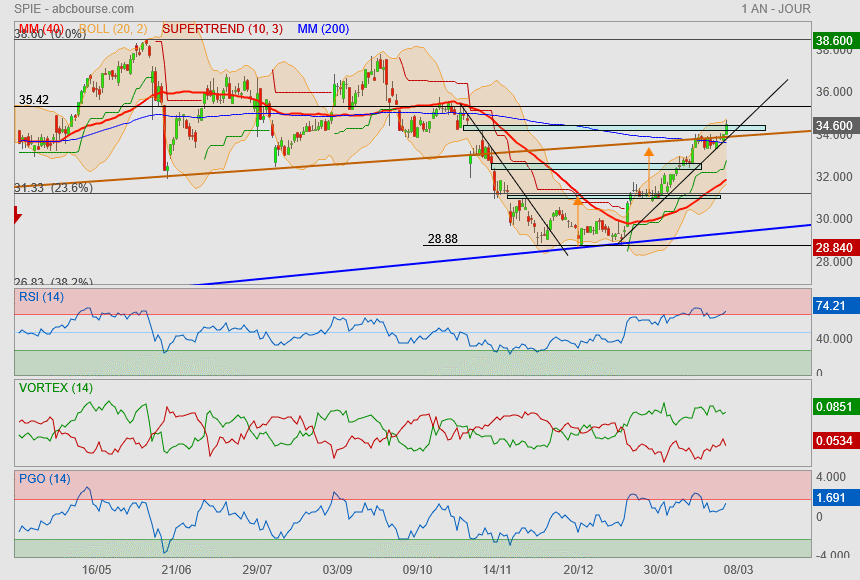Click the '1 AN - JOUR' period label
Viewport: 860px width, 580px height.
tap(776, 9)
